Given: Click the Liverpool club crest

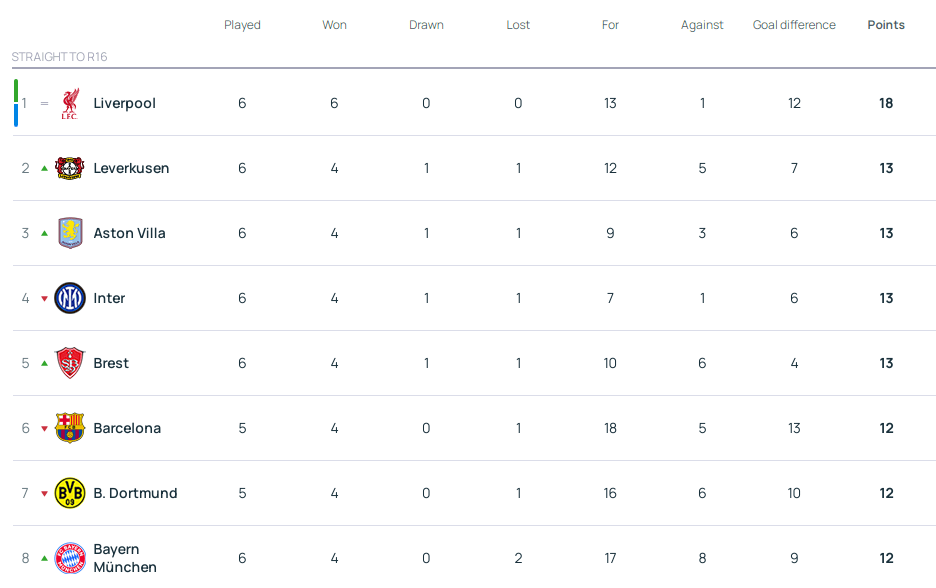Looking at the screenshot, I should click(69, 103).
